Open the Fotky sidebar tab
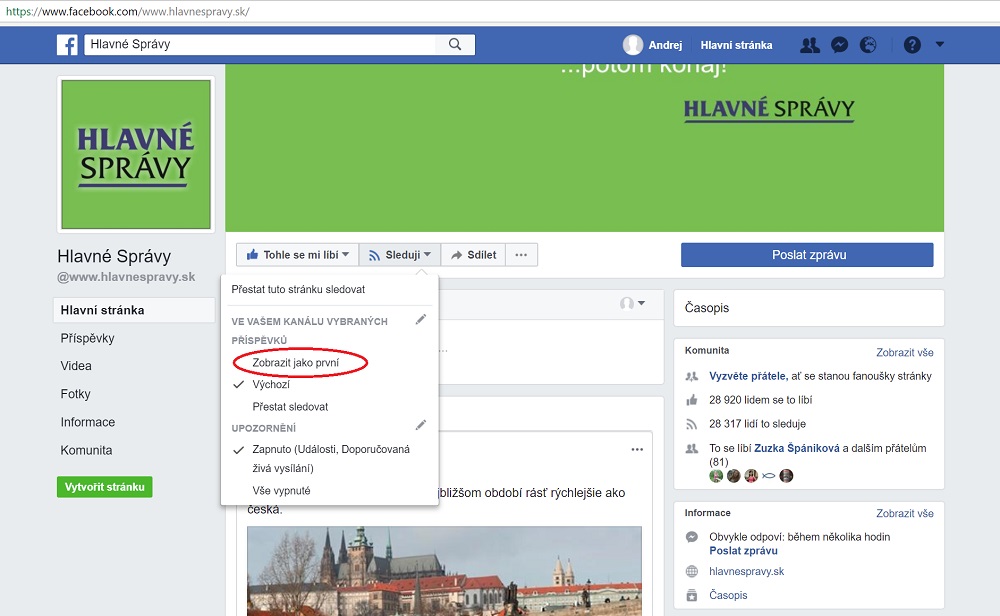1000x616 pixels. pos(75,394)
